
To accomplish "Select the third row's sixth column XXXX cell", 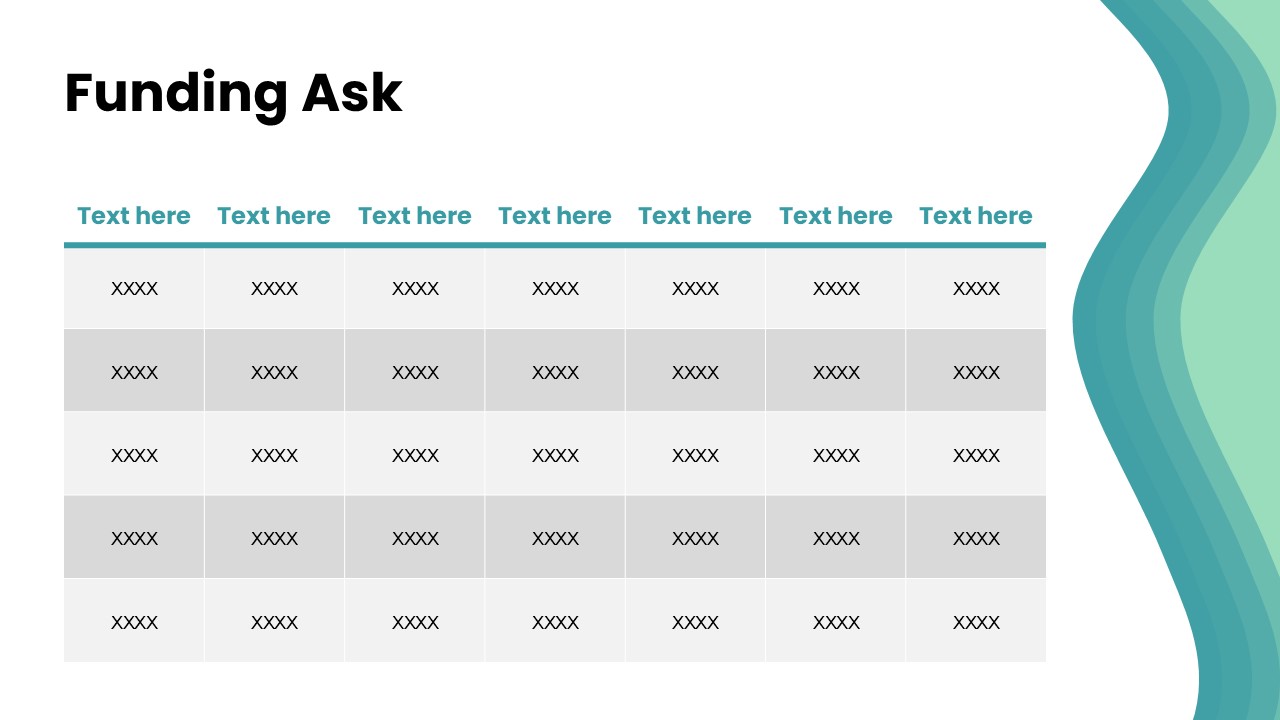I will 836,455.
